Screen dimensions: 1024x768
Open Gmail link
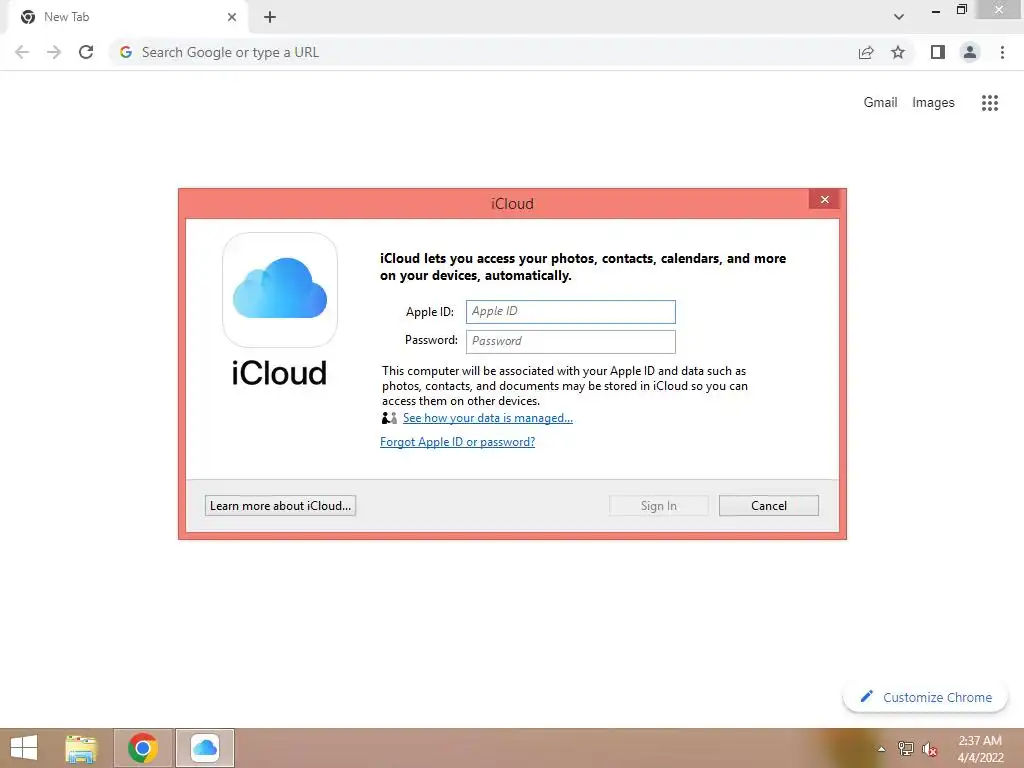click(880, 103)
